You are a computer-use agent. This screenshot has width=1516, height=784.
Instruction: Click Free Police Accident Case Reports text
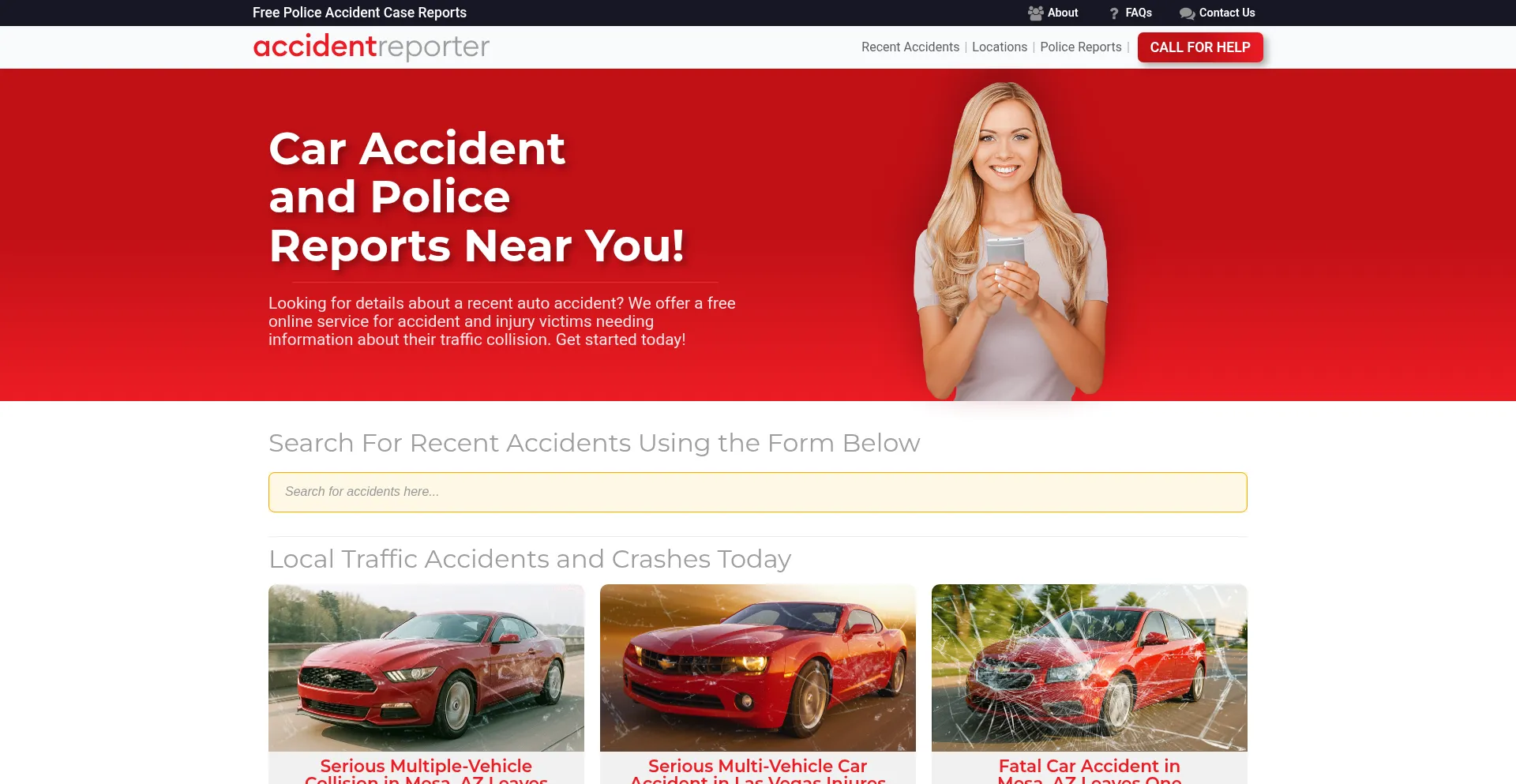(359, 13)
